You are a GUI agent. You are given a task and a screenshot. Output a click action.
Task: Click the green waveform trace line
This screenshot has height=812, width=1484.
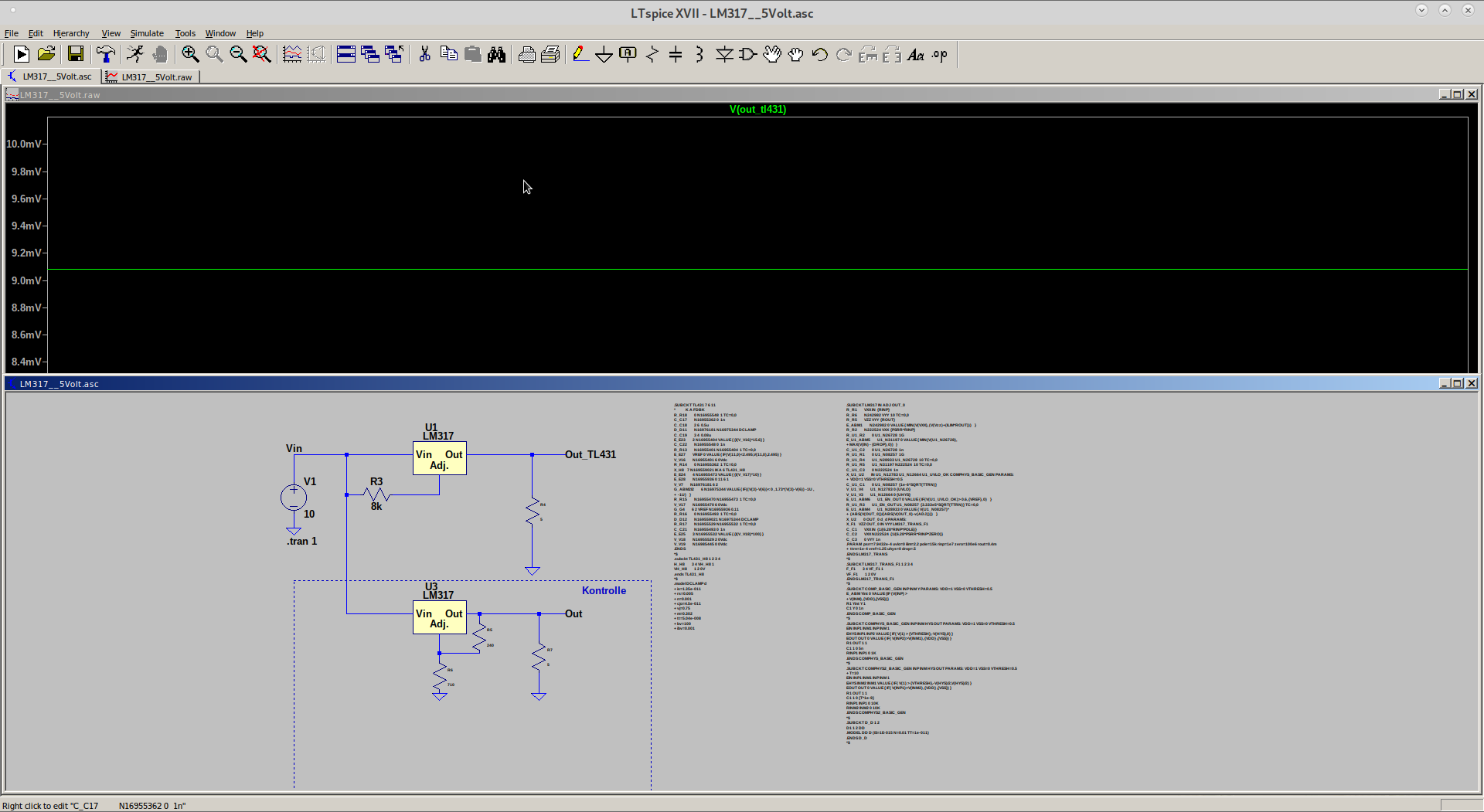tap(757, 269)
